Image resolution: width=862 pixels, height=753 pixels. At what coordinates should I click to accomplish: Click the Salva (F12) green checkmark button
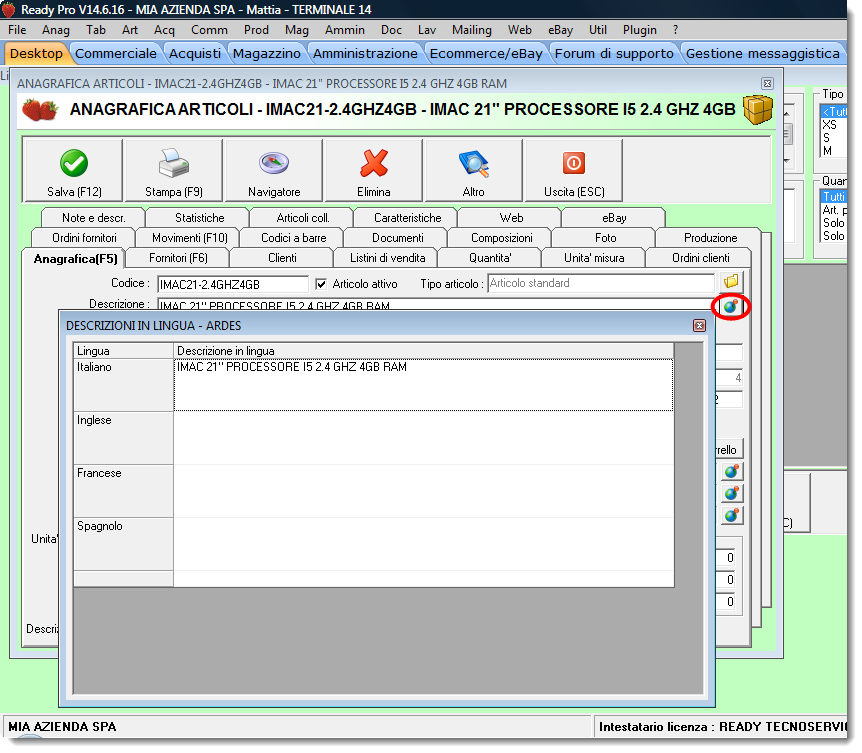74,171
